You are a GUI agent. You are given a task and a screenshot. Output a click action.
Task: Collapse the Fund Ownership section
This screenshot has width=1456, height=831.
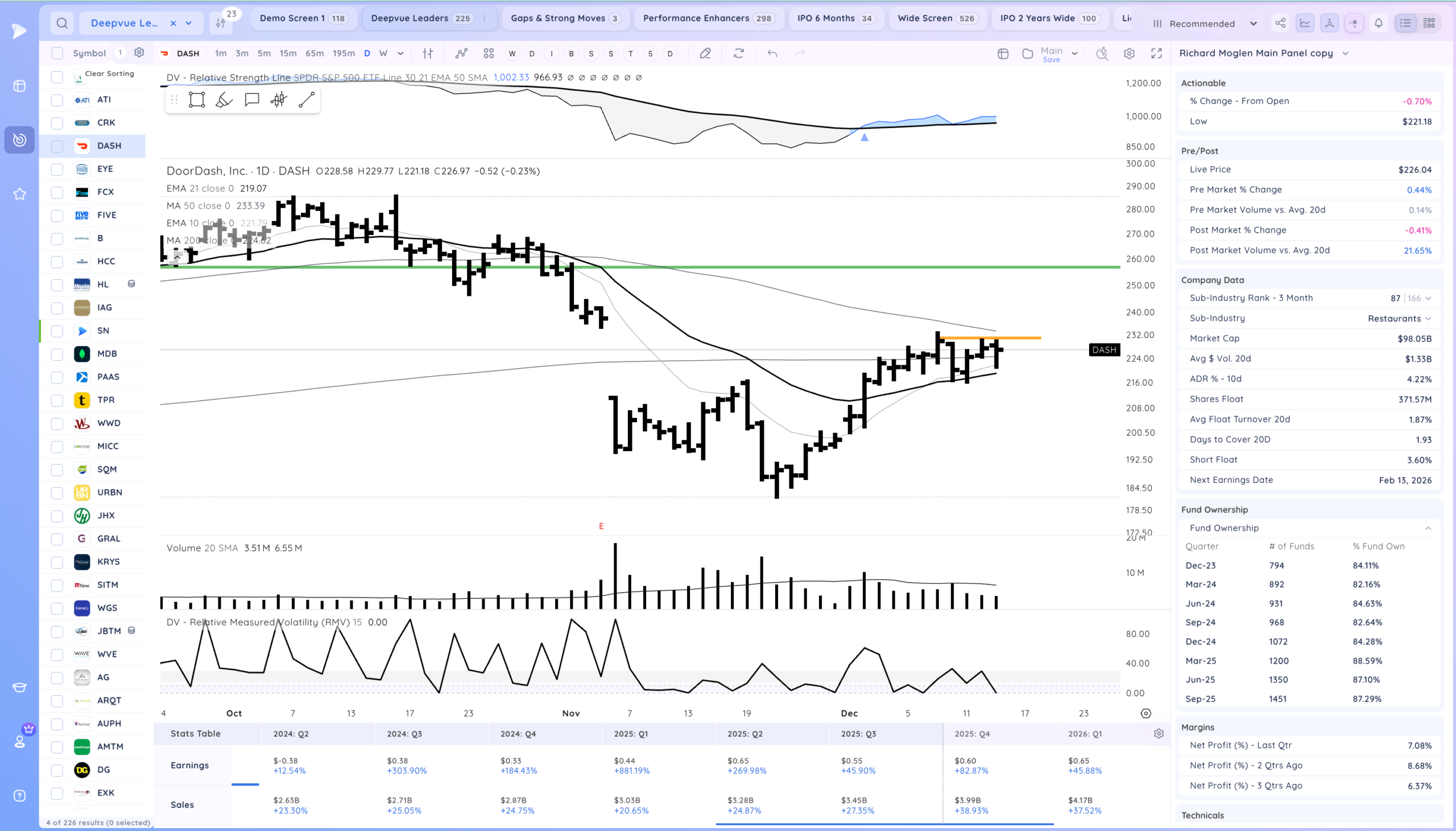click(1428, 528)
